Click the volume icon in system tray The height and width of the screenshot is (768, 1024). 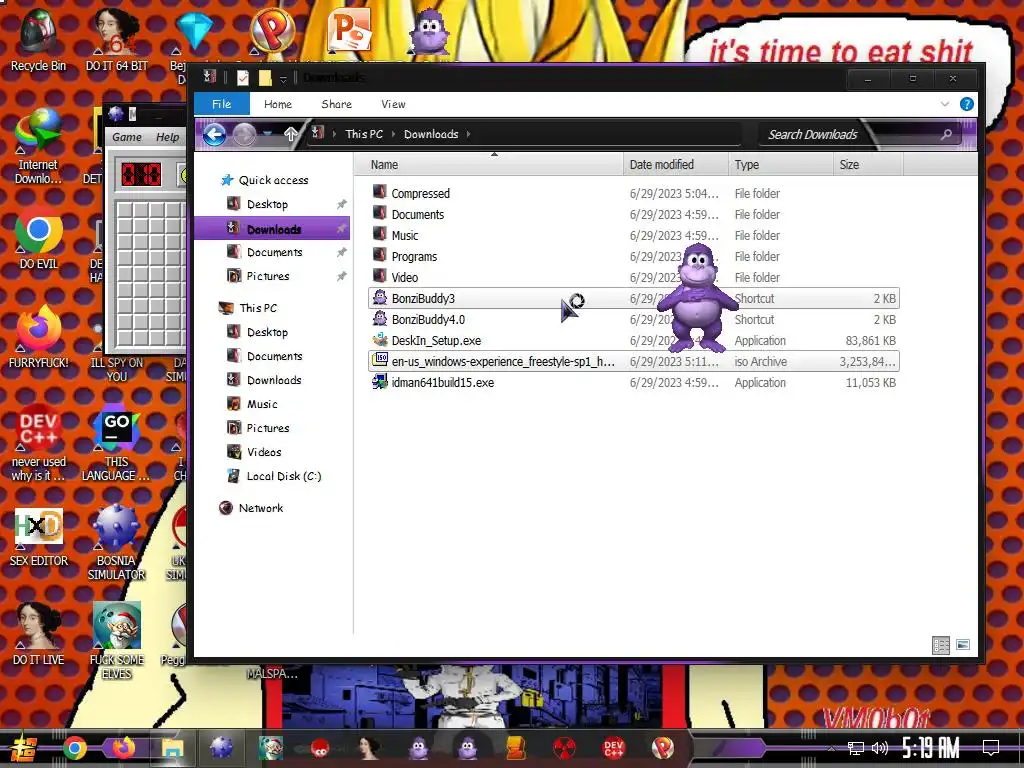coord(880,748)
